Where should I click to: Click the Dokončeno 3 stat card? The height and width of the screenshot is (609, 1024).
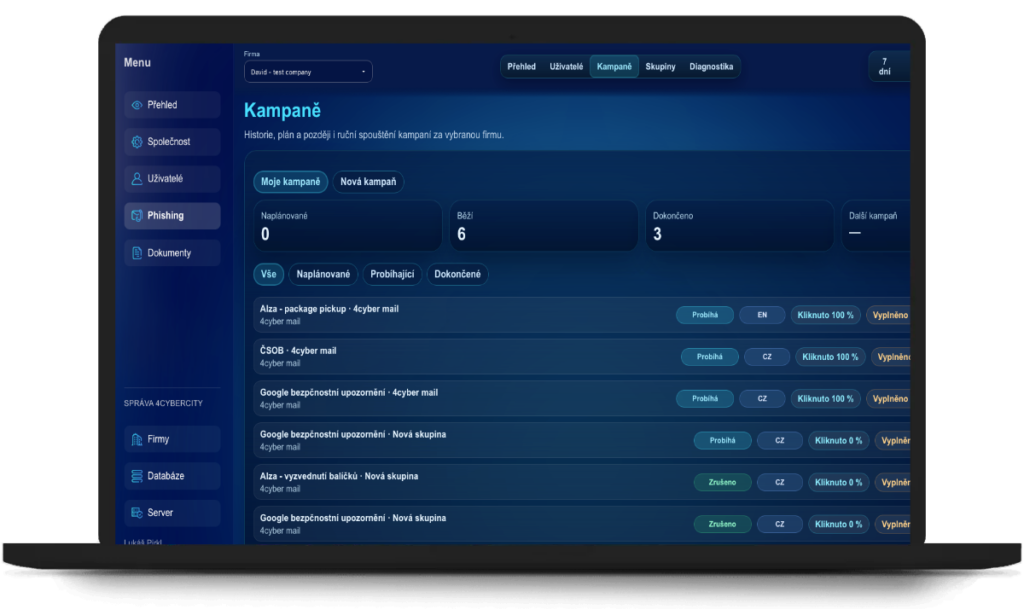click(x=739, y=226)
